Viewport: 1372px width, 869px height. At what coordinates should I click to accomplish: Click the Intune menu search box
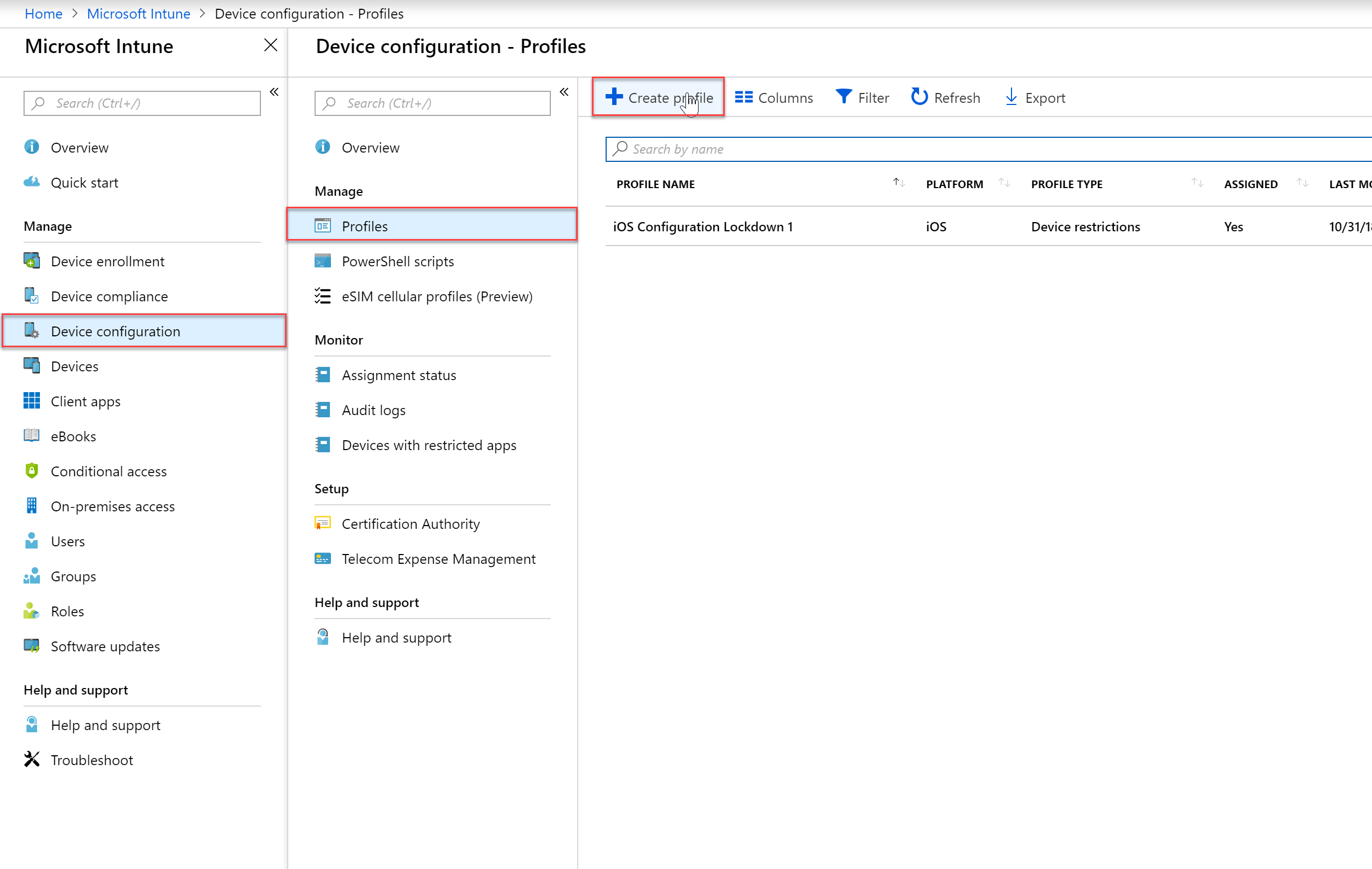tap(142, 103)
